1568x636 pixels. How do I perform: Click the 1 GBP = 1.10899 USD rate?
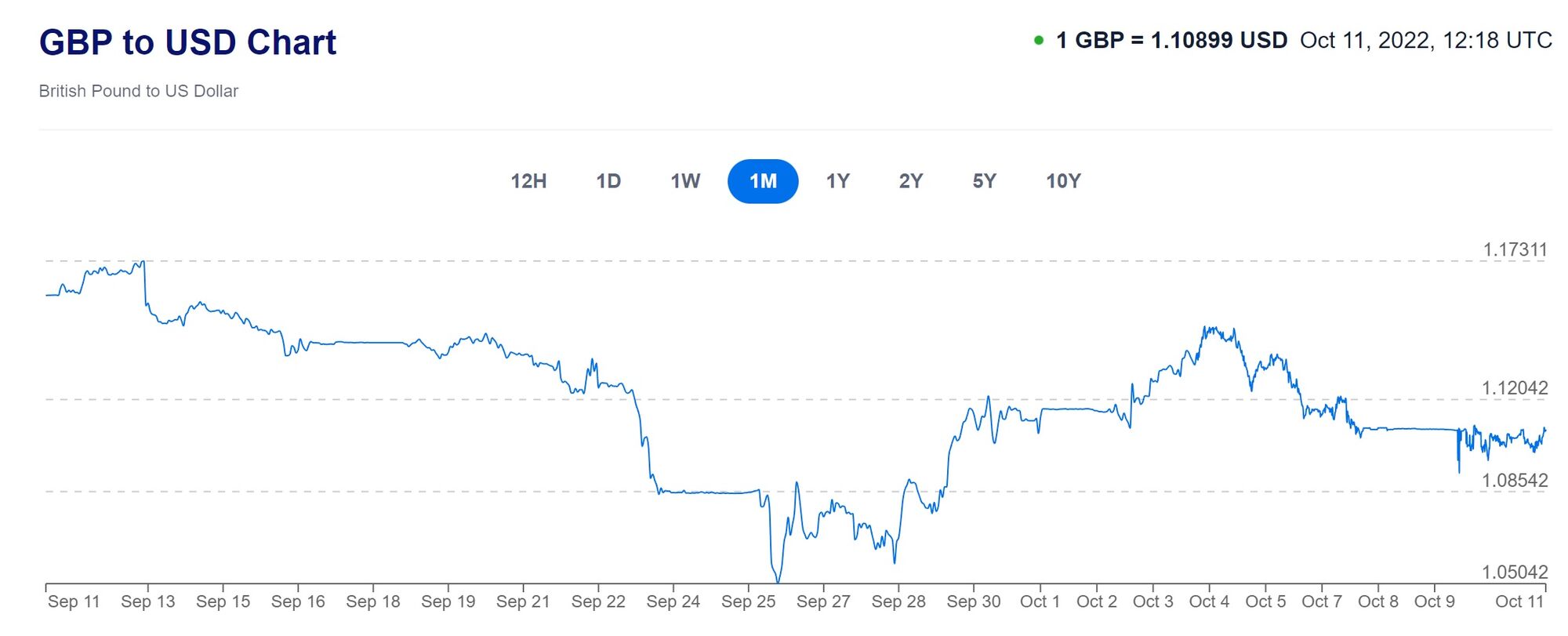1171,41
